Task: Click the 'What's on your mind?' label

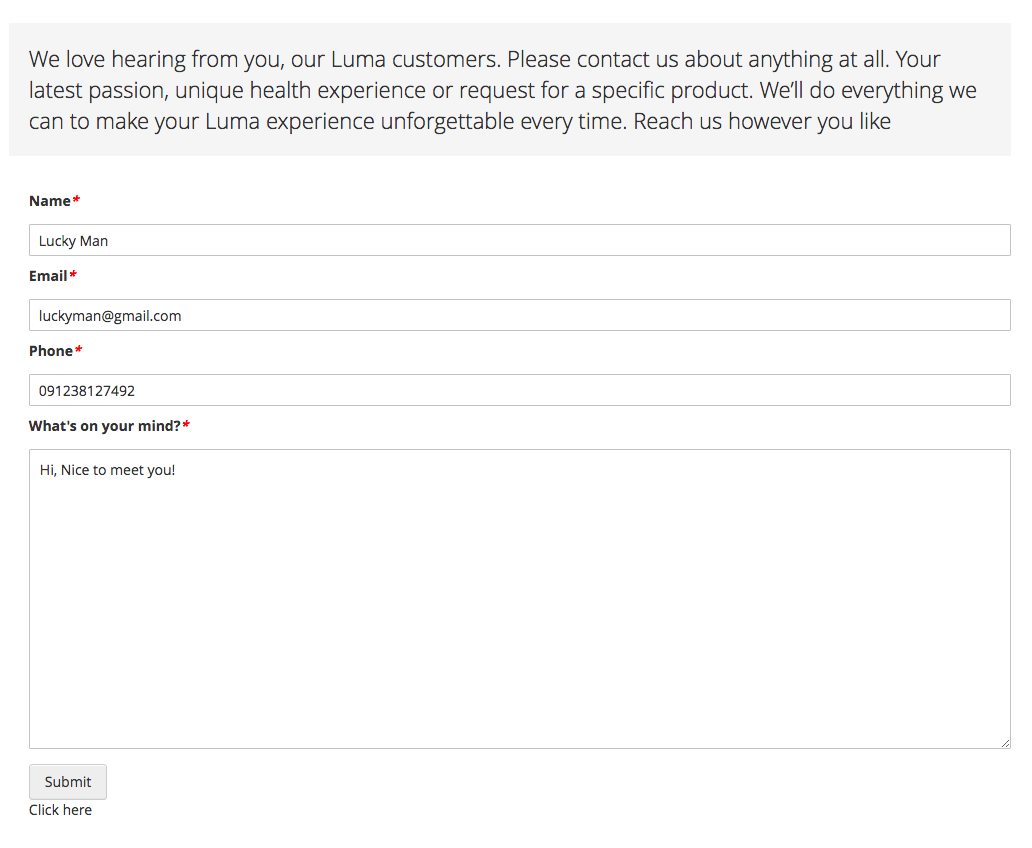Action: [x=105, y=426]
